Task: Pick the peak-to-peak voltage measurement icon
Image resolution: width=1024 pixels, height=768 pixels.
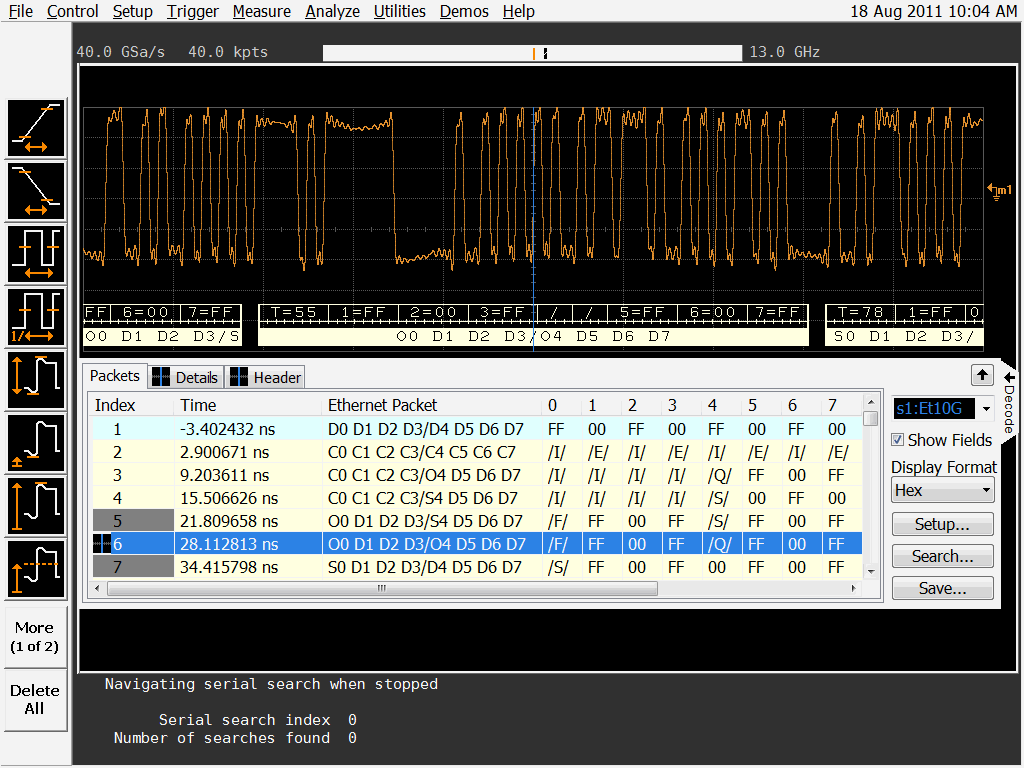Action: [36, 380]
